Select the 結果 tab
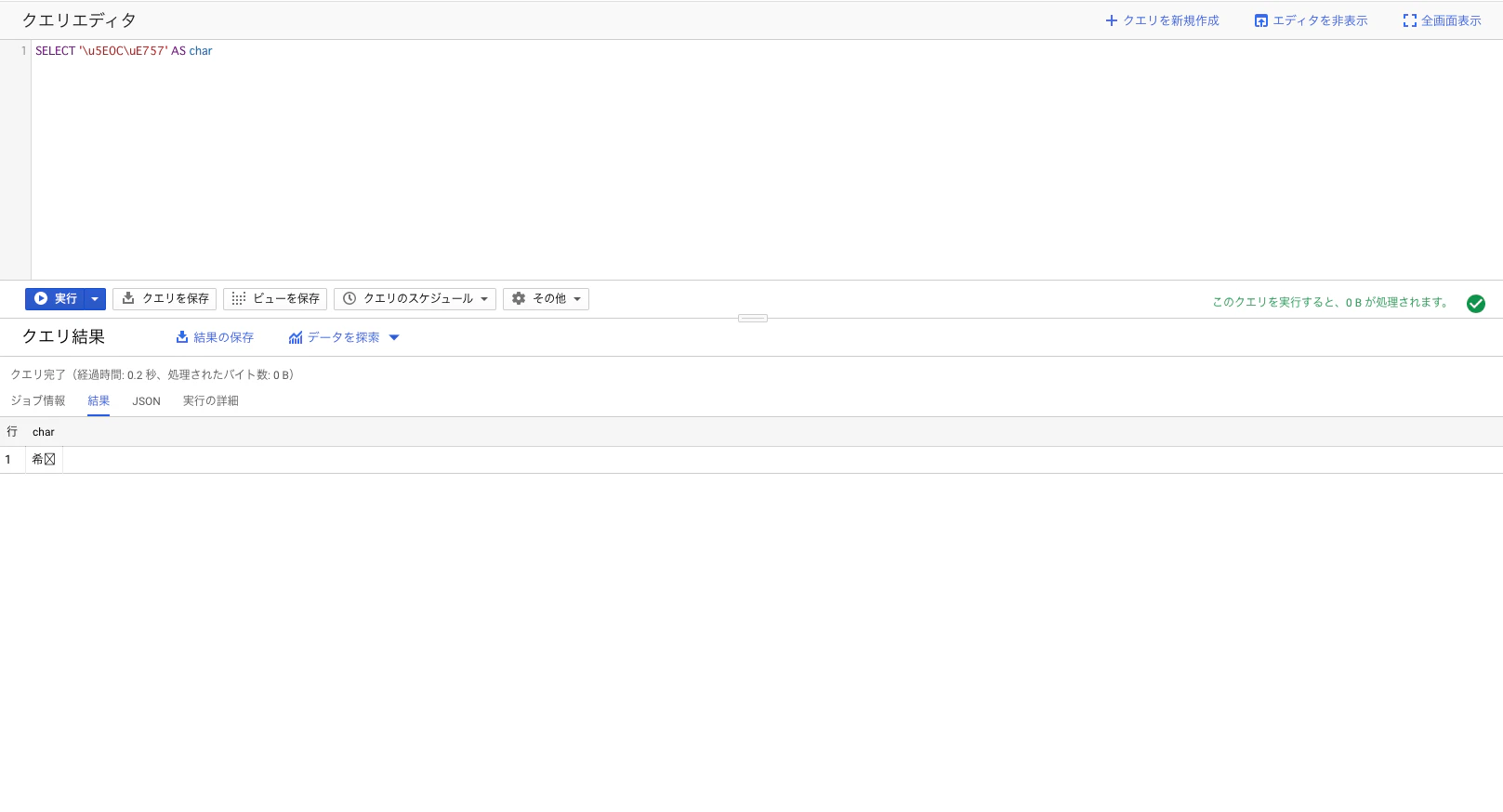This screenshot has height=812, width=1503. click(99, 400)
